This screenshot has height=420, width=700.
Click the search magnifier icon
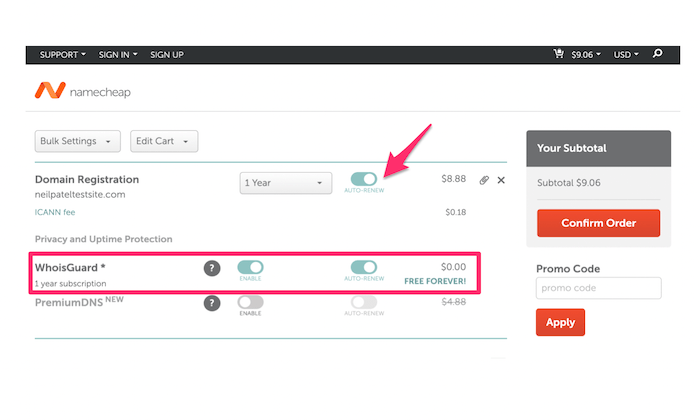click(x=658, y=54)
